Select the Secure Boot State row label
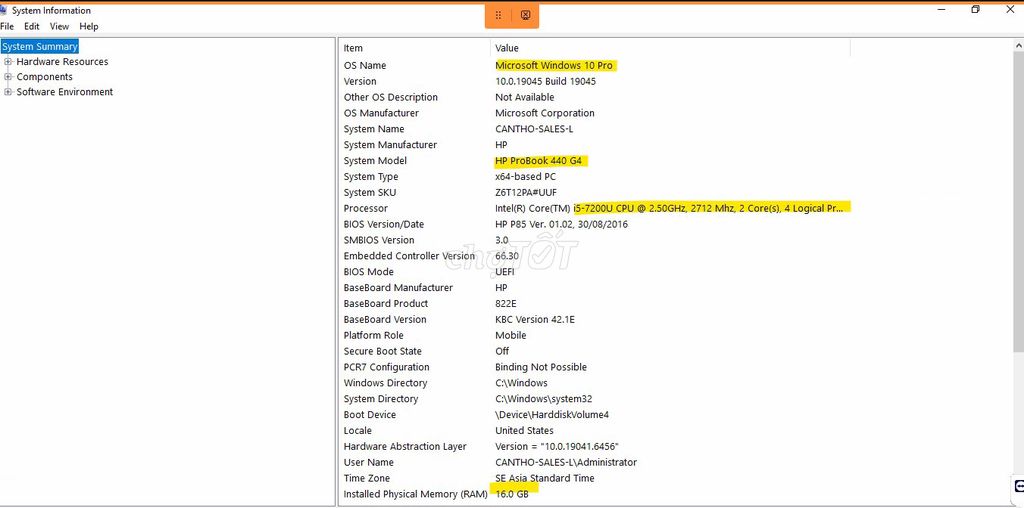Image resolution: width=1024 pixels, height=508 pixels. (x=383, y=351)
